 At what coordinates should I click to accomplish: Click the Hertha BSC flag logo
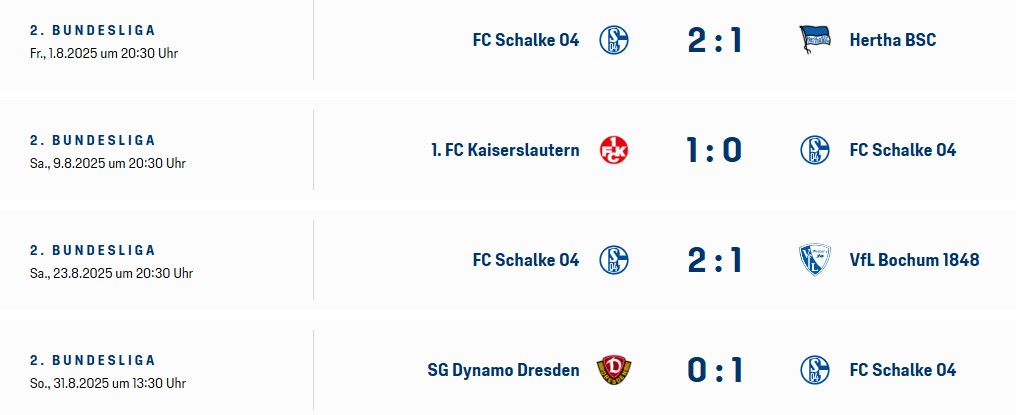[x=814, y=40]
